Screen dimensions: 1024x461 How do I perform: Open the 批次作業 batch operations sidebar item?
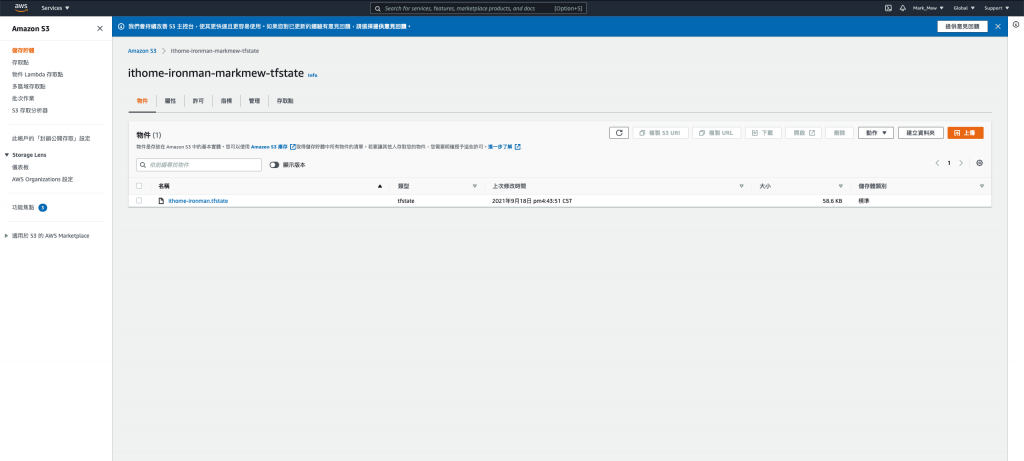[23, 98]
